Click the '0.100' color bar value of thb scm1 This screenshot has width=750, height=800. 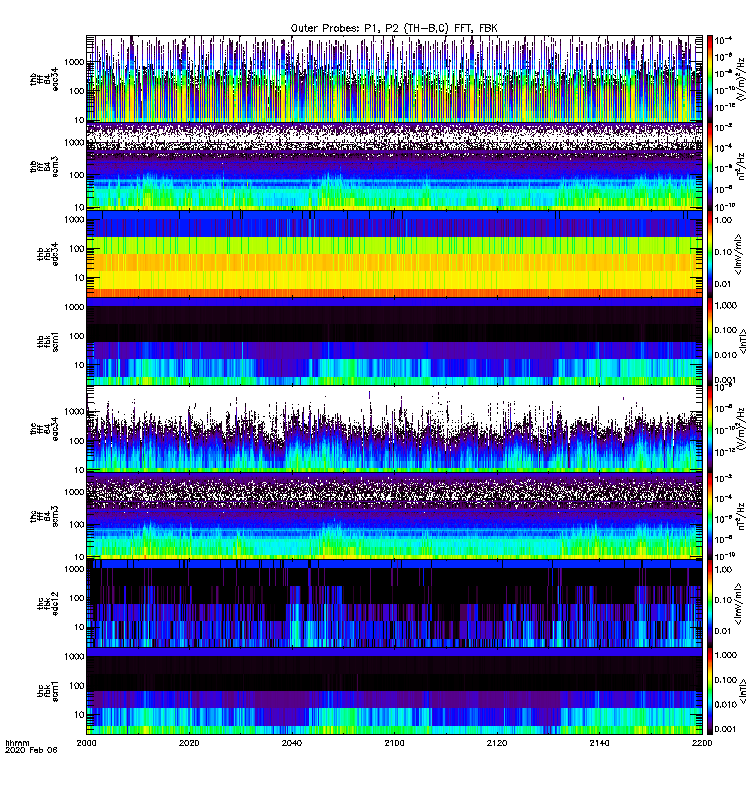726,330
